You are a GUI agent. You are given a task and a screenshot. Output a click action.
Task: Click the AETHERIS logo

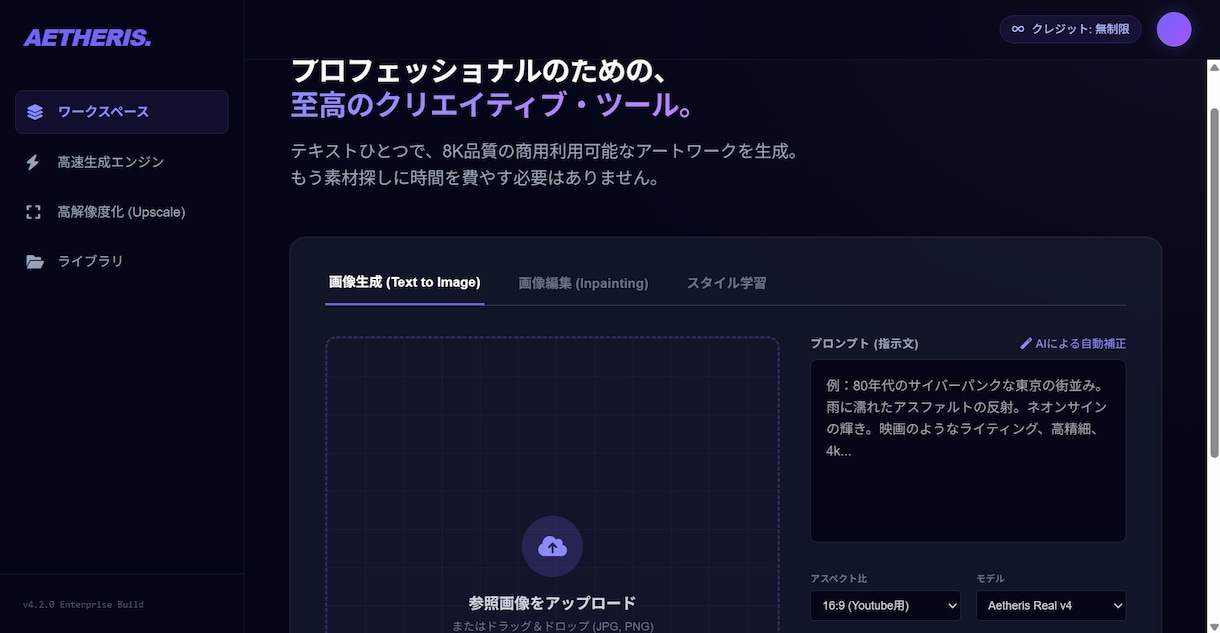point(87,38)
